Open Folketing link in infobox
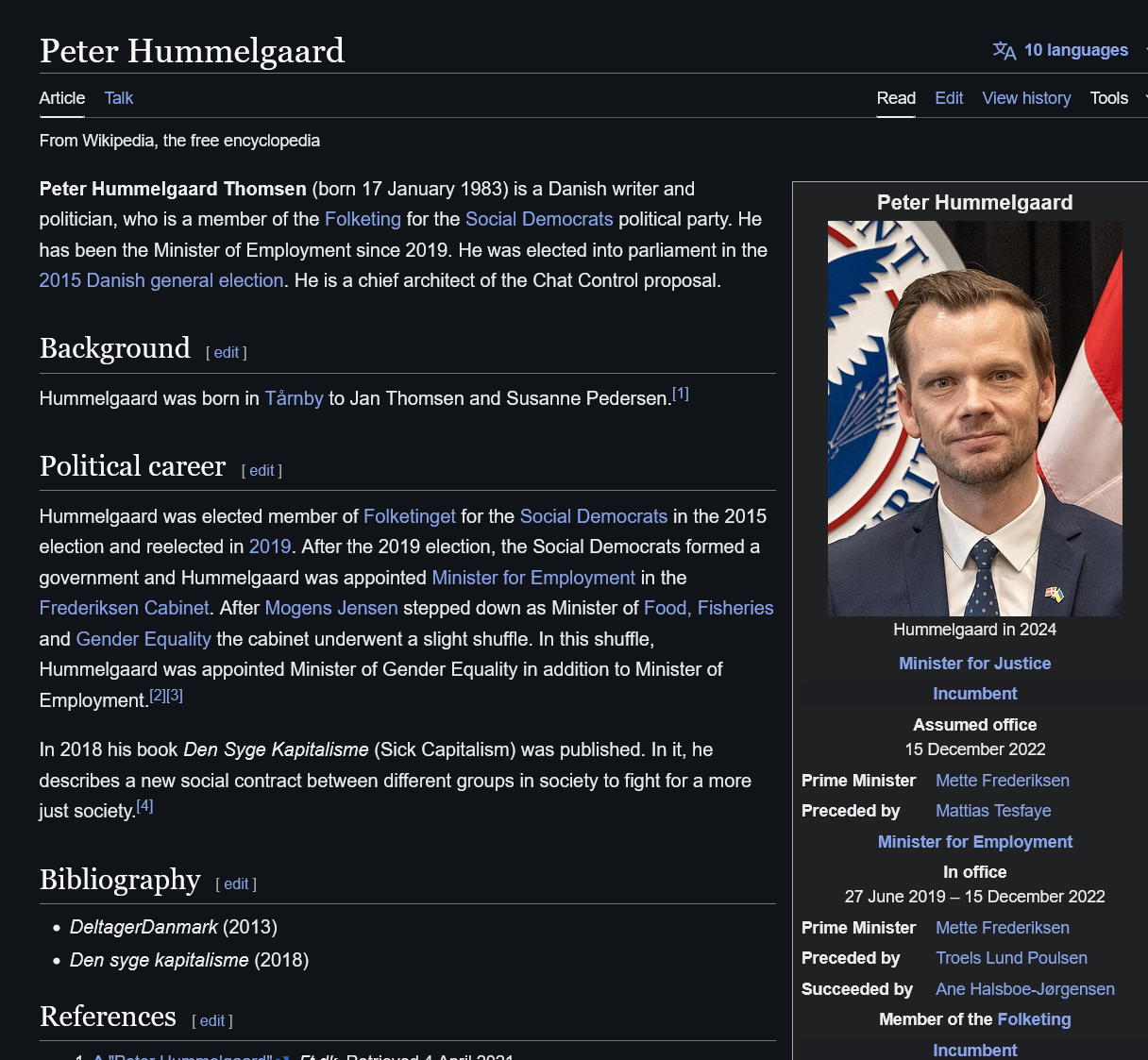 pyautogui.click(x=1034, y=1019)
